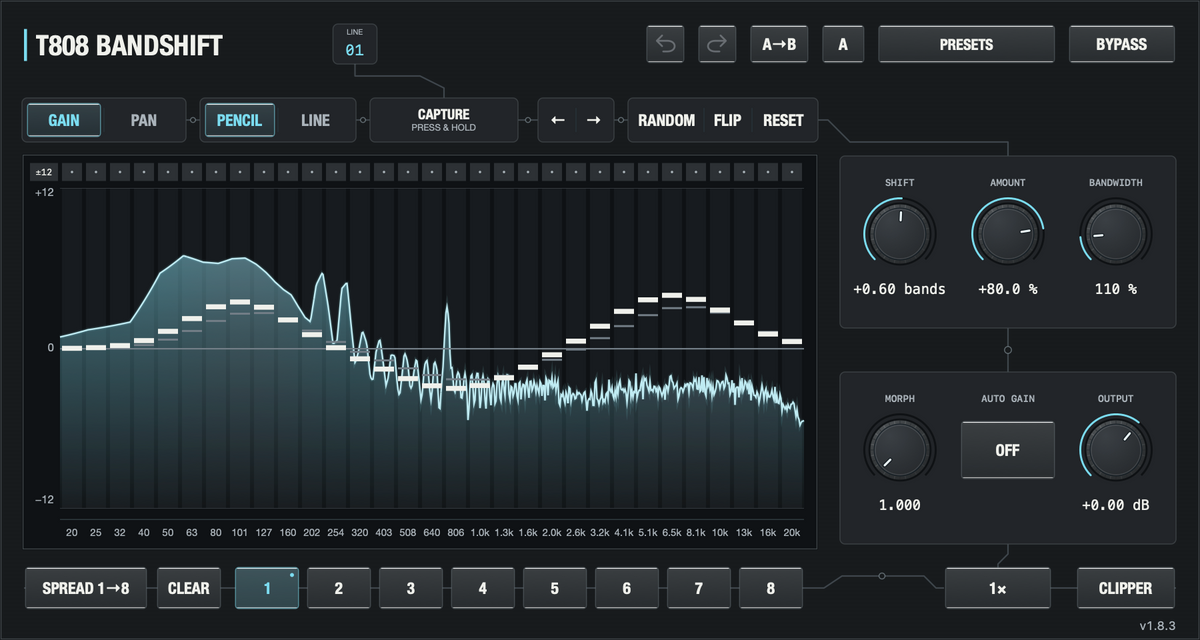Click the 6.5k band gain handle
Image resolution: width=1200 pixels, height=640 pixels.
click(x=672, y=296)
